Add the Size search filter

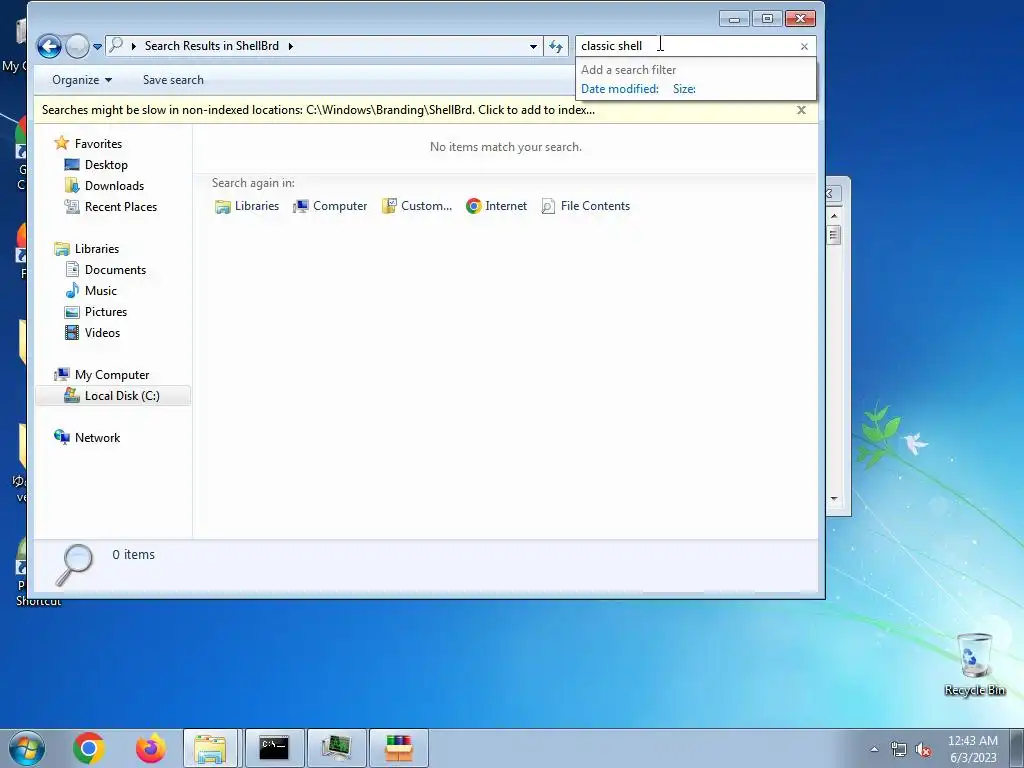[684, 89]
